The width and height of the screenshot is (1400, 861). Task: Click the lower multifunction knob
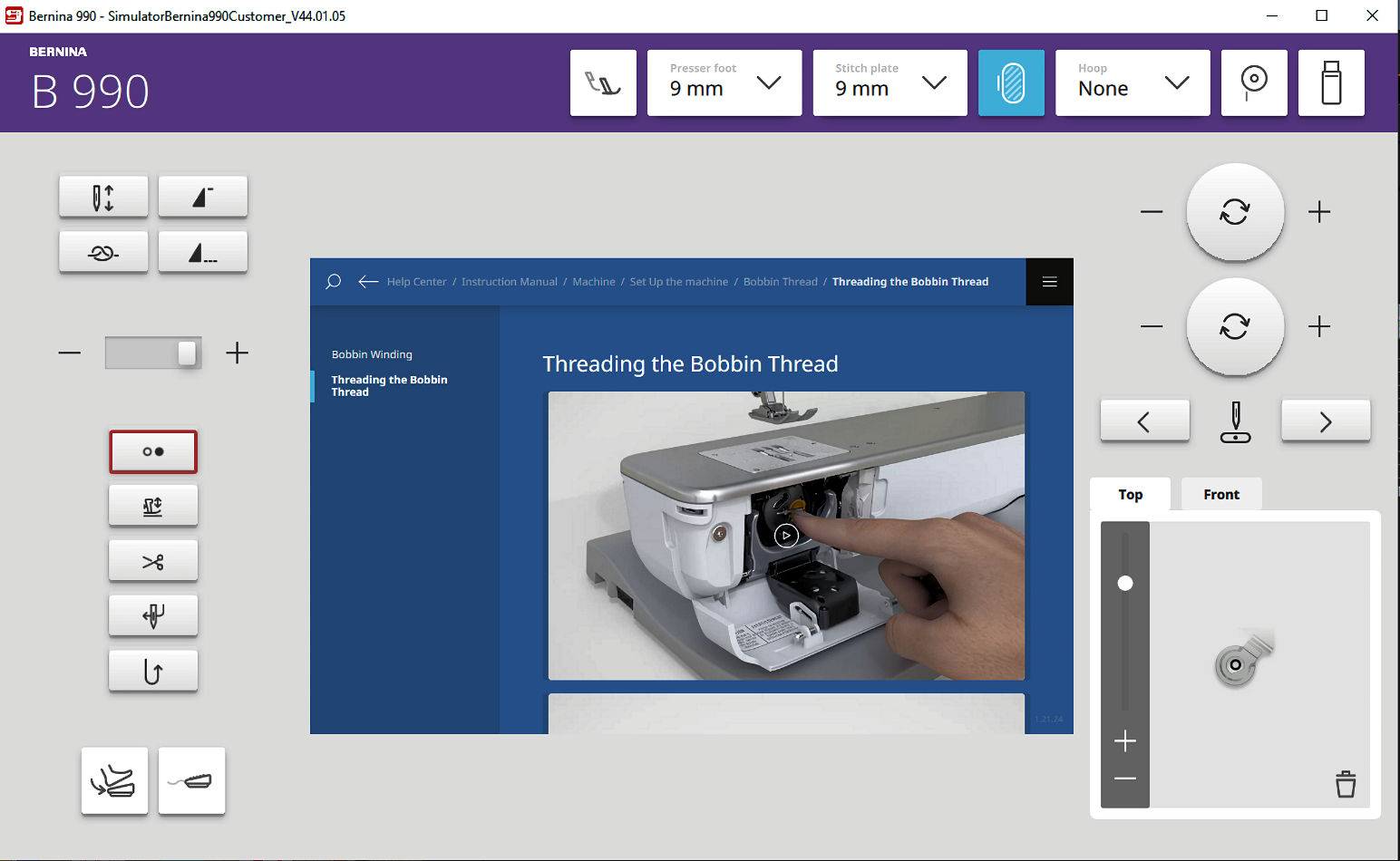[x=1235, y=326]
